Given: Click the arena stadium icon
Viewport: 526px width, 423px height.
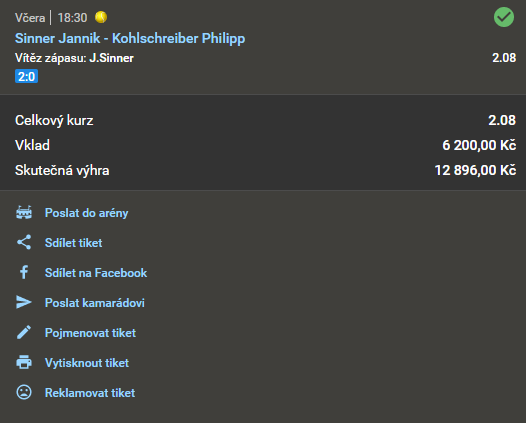Looking at the screenshot, I should pos(24,213).
